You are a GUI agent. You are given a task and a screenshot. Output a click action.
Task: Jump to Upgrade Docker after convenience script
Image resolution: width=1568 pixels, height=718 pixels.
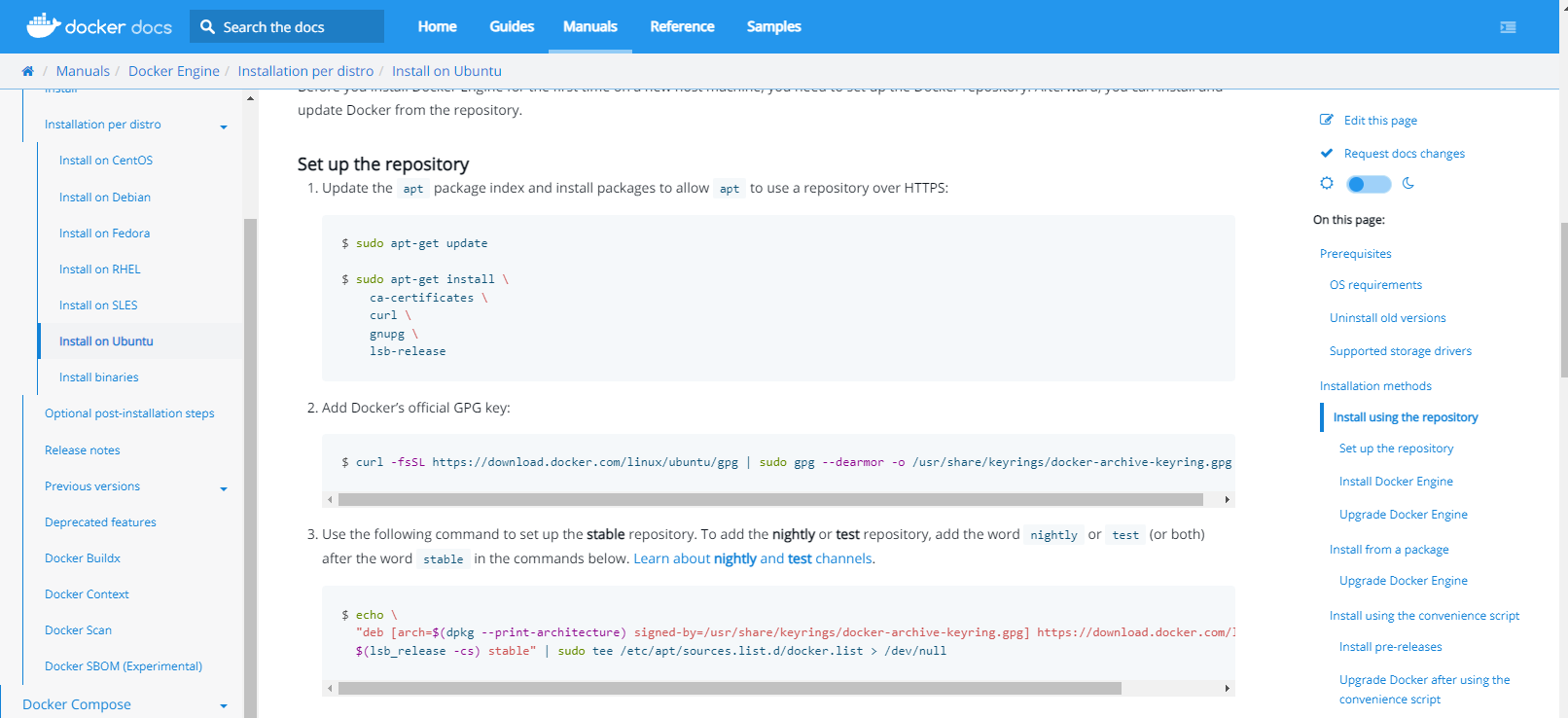[1424, 689]
